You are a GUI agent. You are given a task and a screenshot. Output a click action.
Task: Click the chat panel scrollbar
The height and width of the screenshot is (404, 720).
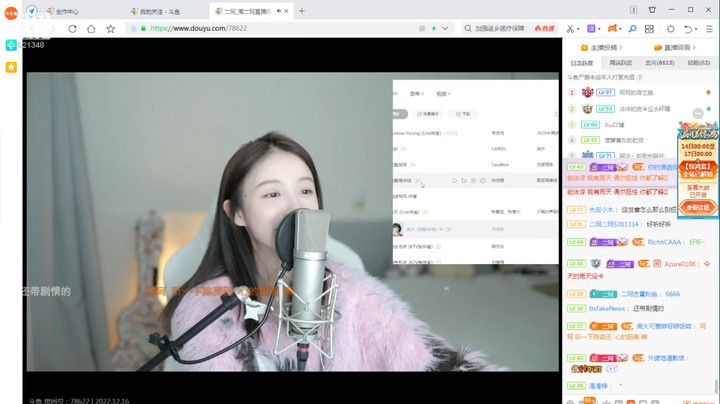(715, 386)
